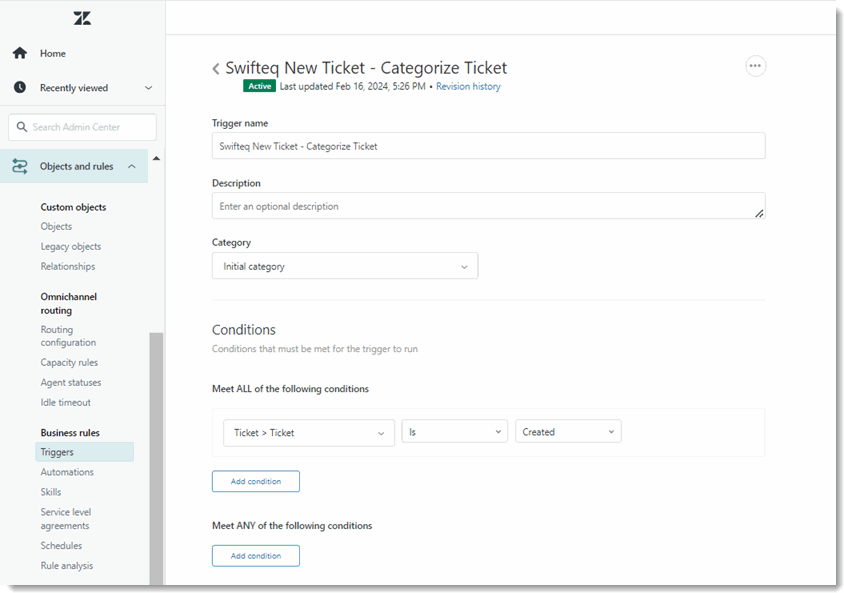Click the Omnichannel routing heading

pyautogui.click(x=68, y=303)
